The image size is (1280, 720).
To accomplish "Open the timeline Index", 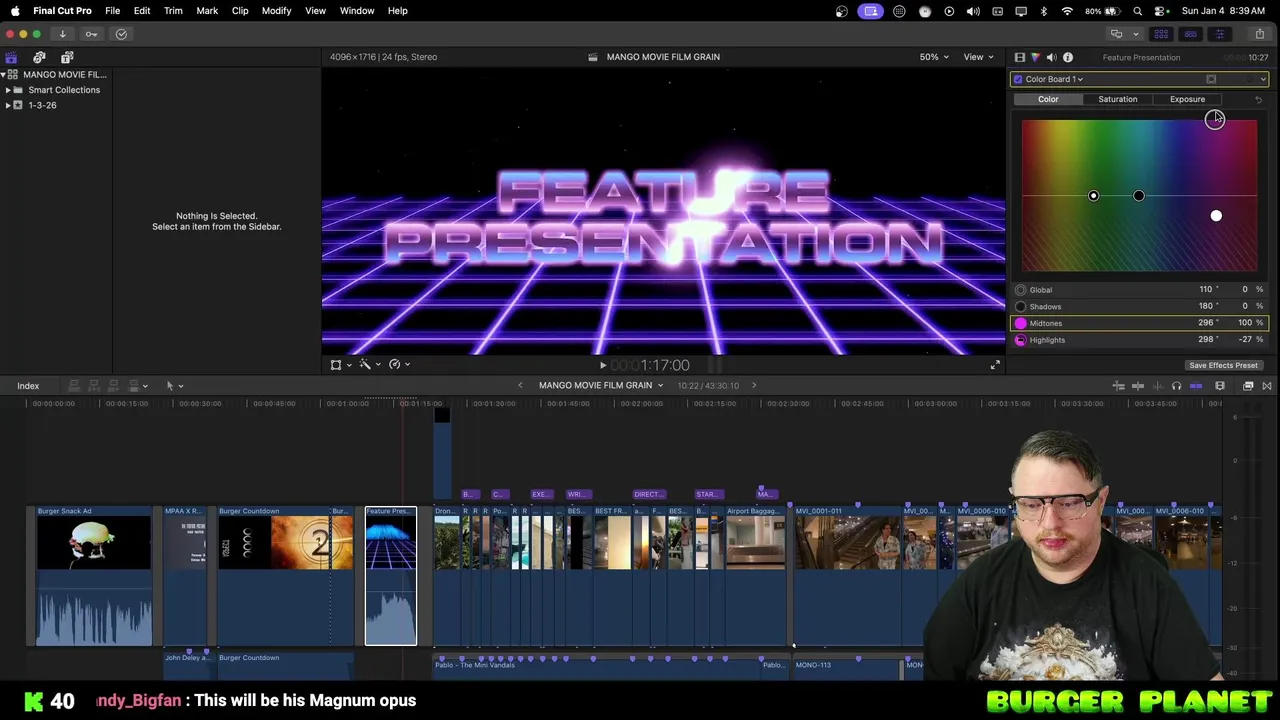I will tap(28, 386).
